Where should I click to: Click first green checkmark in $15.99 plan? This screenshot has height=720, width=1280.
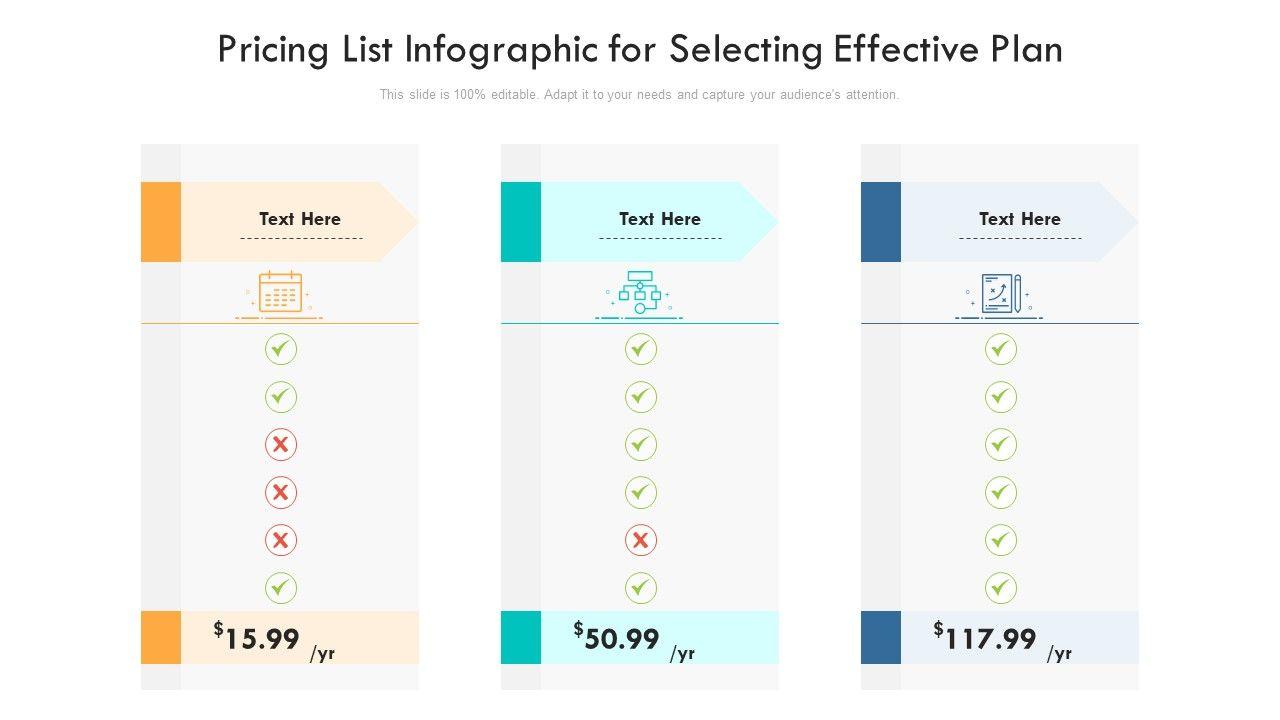point(281,349)
